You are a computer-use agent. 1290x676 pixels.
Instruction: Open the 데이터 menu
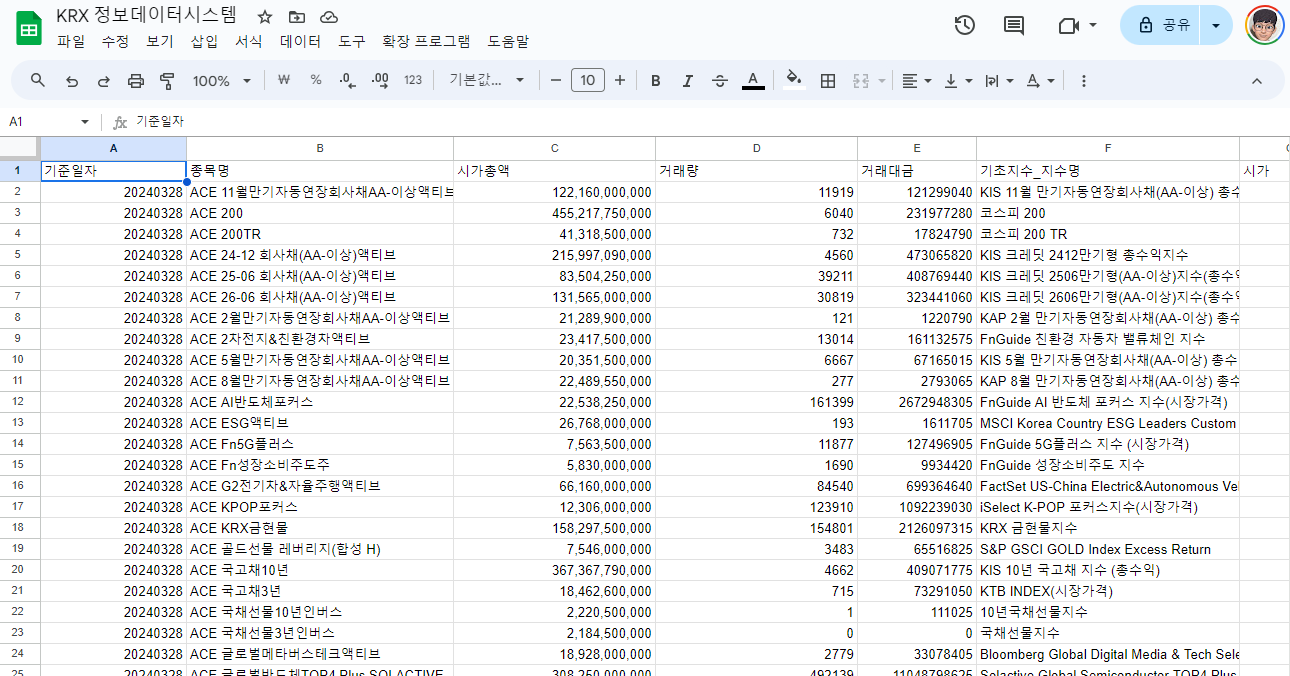tap(298, 42)
